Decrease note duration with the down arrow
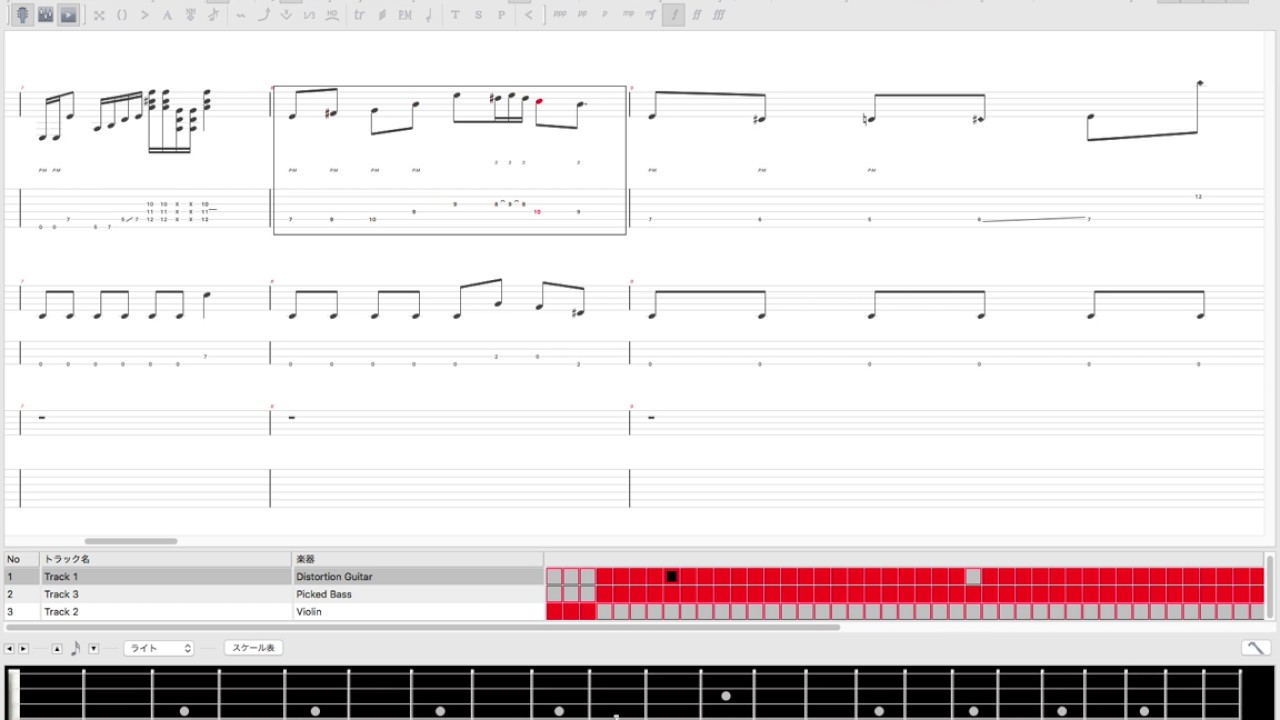This screenshot has height=720, width=1280. 93,648
